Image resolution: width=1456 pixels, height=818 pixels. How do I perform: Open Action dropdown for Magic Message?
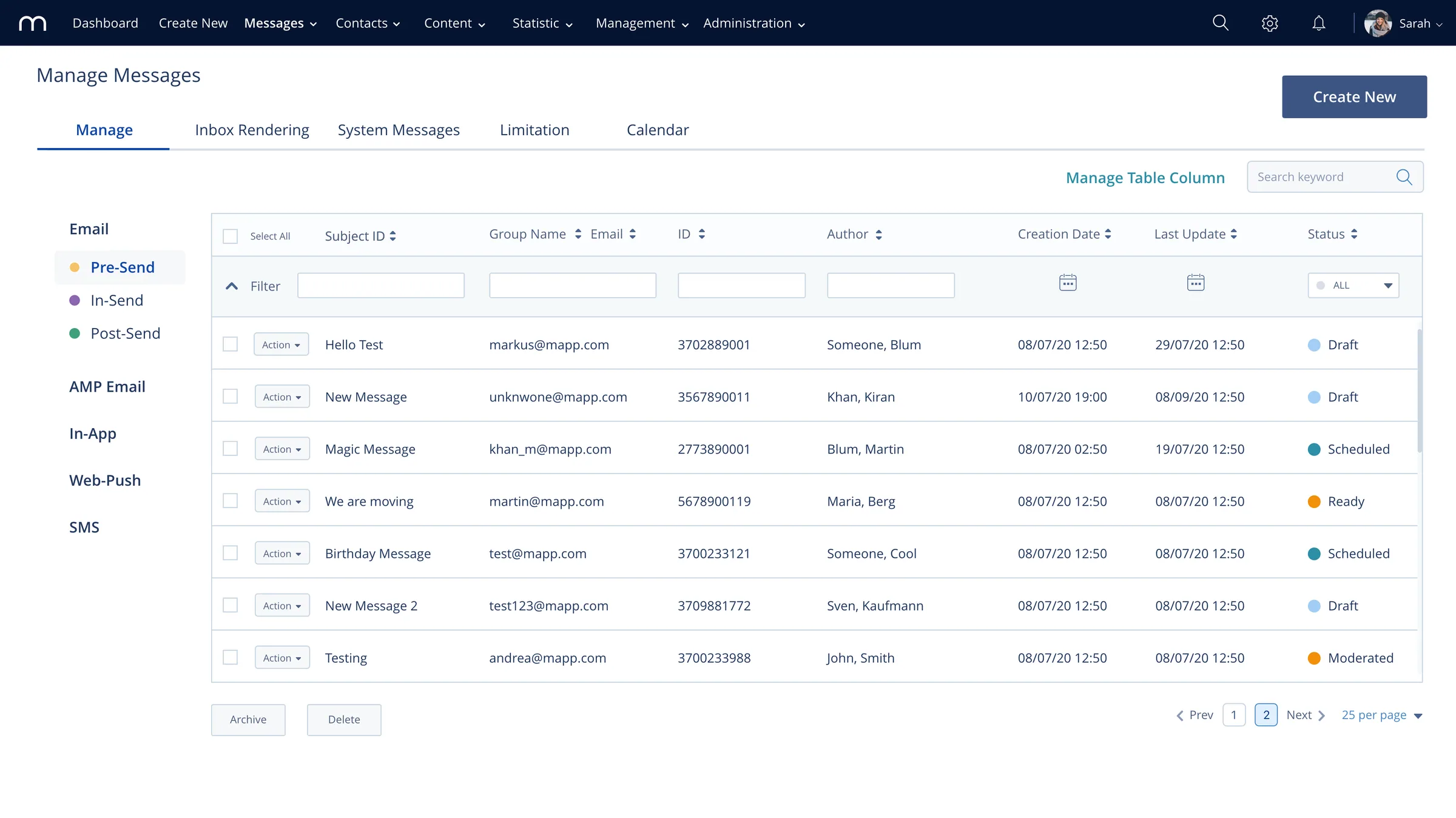tap(282, 449)
